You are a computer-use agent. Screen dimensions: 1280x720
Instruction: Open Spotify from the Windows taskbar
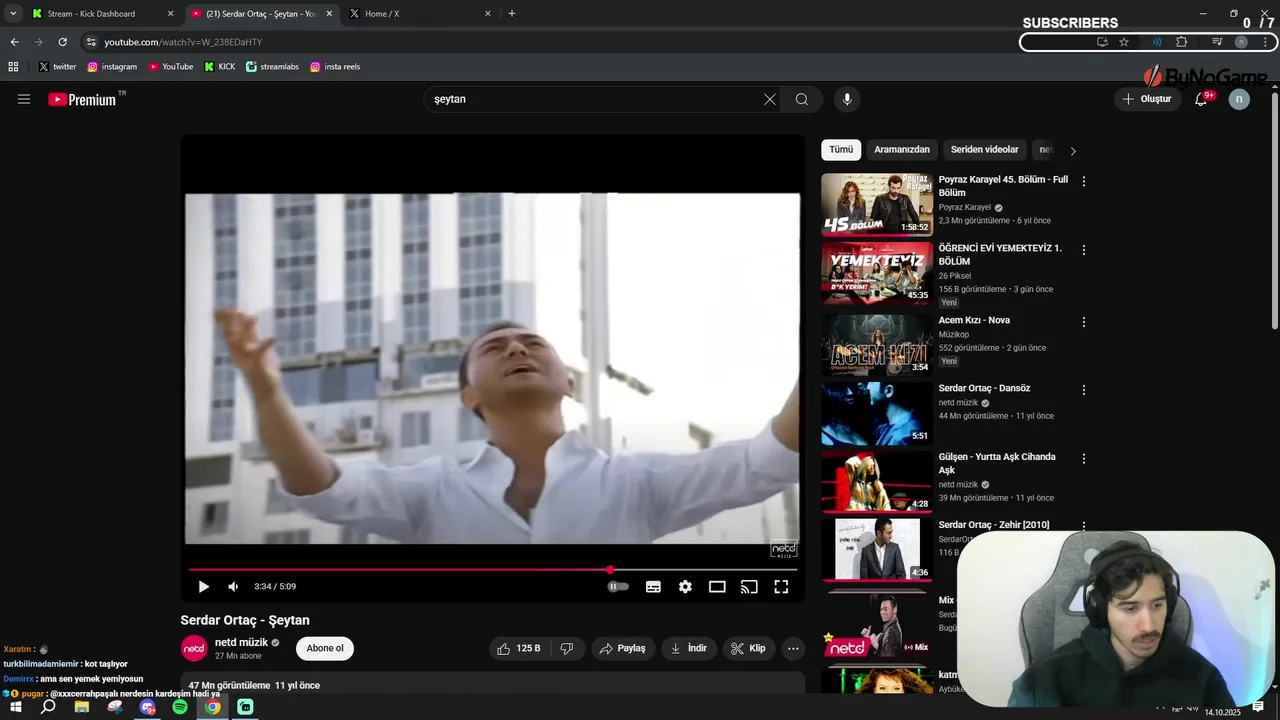(180, 707)
